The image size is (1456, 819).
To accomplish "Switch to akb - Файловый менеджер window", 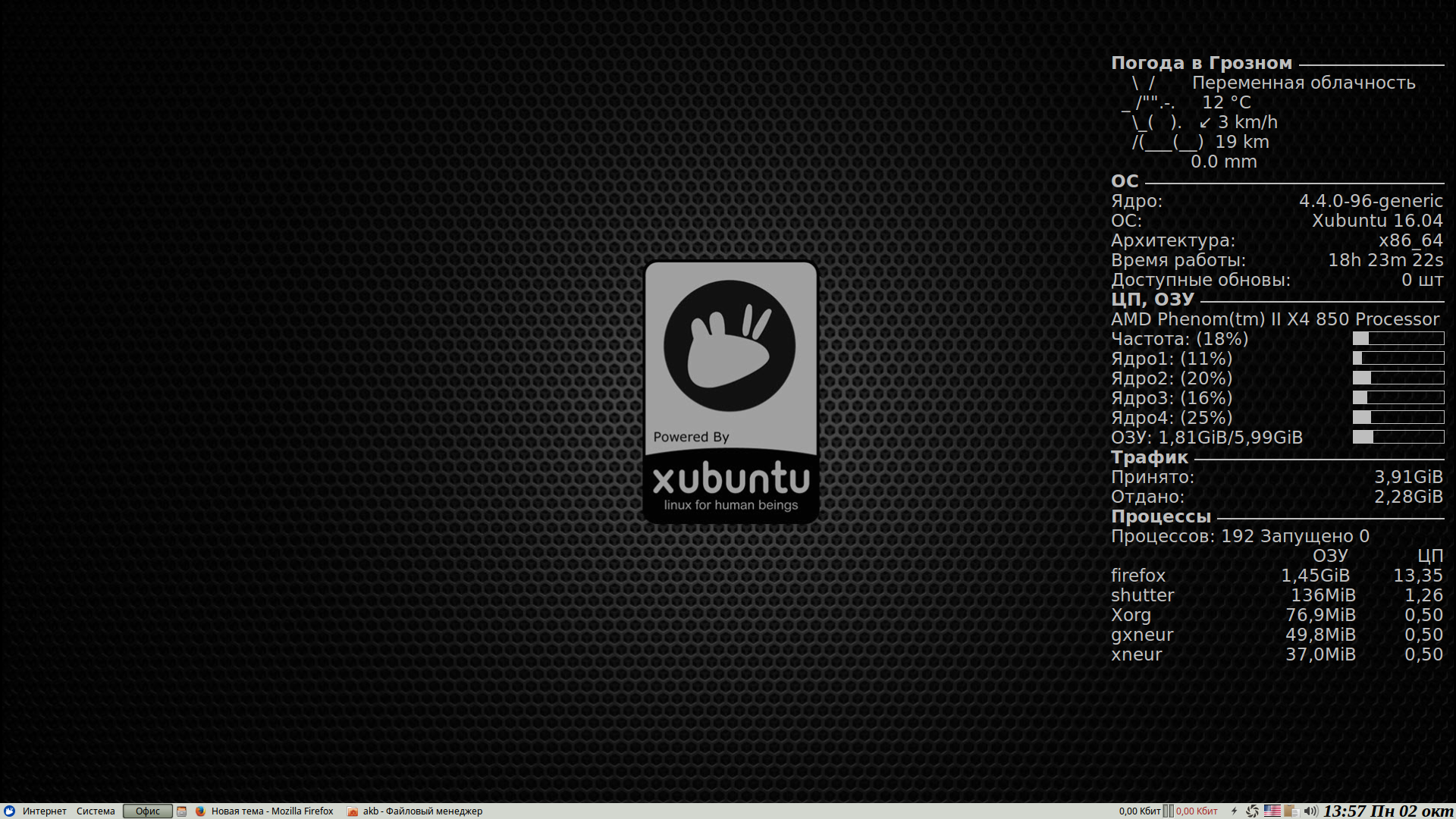I will click(415, 811).
